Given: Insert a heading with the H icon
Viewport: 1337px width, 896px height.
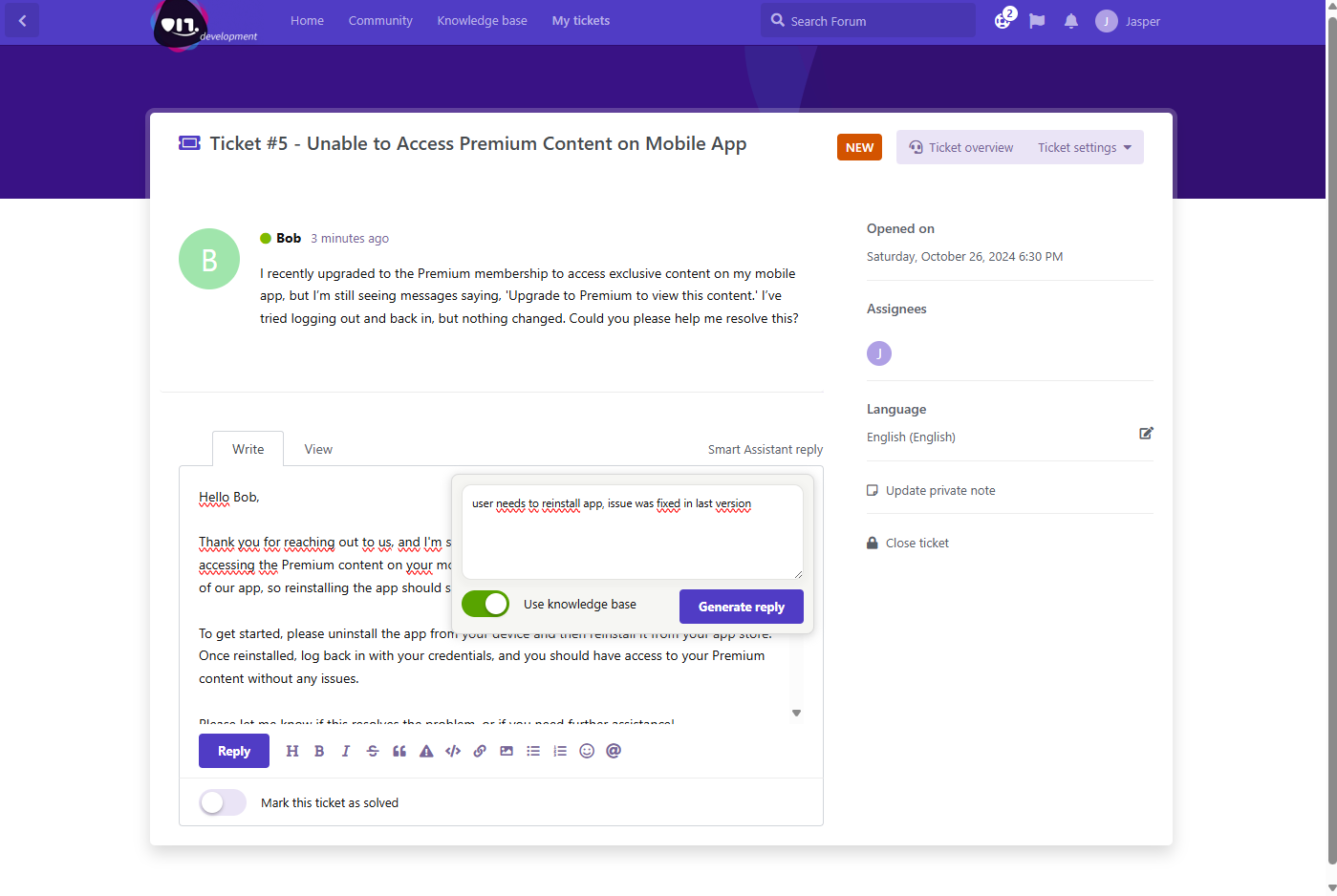Looking at the screenshot, I should tap(292, 751).
